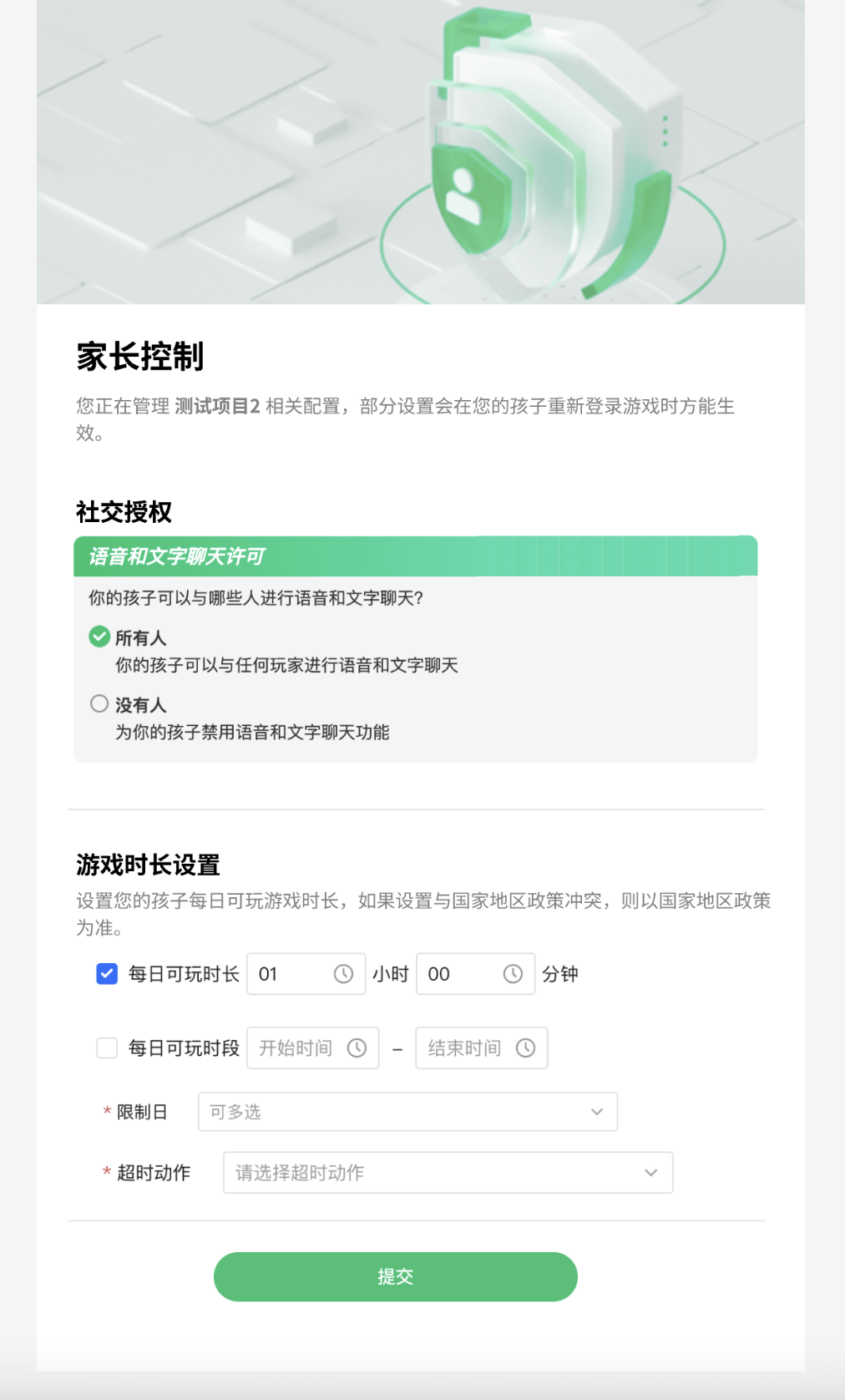Select the 所有人 radio option

point(99,637)
